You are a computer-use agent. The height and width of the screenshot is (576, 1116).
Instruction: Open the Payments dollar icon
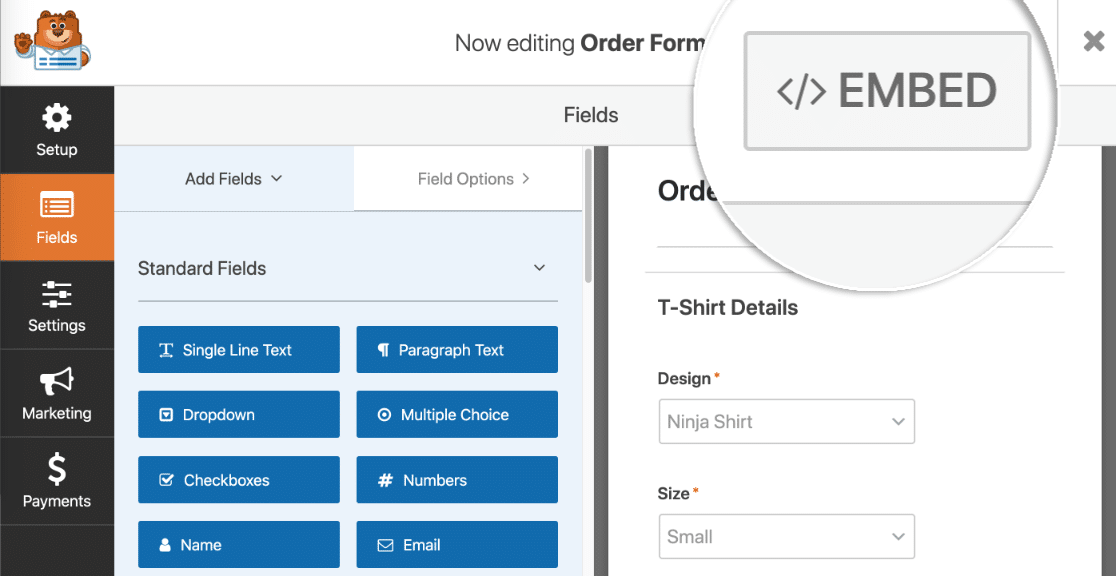[x=56, y=469]
